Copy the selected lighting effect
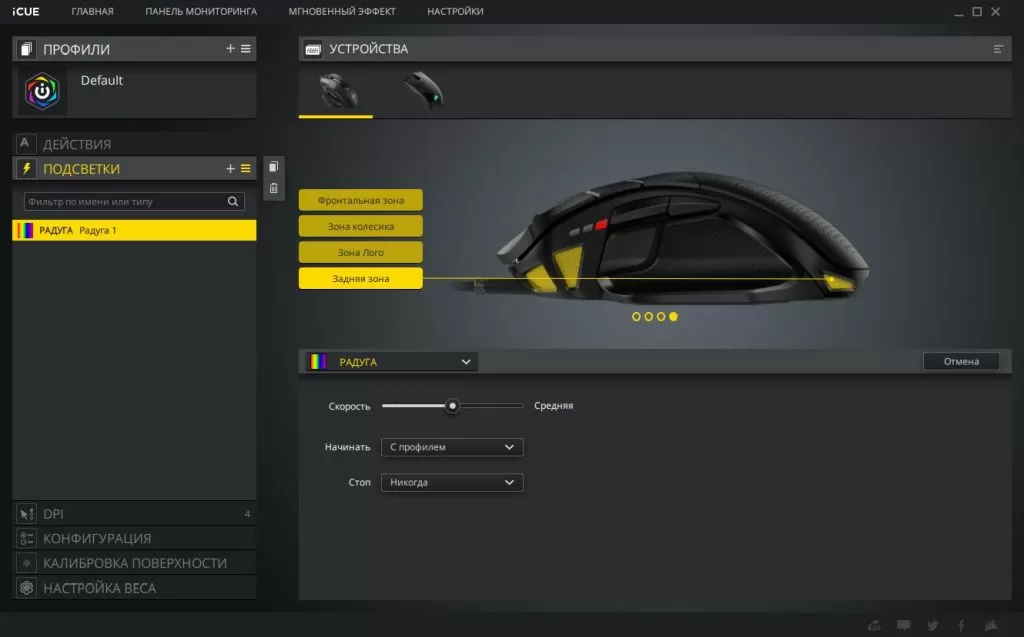Image resolution: width=1024 pixels, height=637 pixels. (x=274, y=167)
